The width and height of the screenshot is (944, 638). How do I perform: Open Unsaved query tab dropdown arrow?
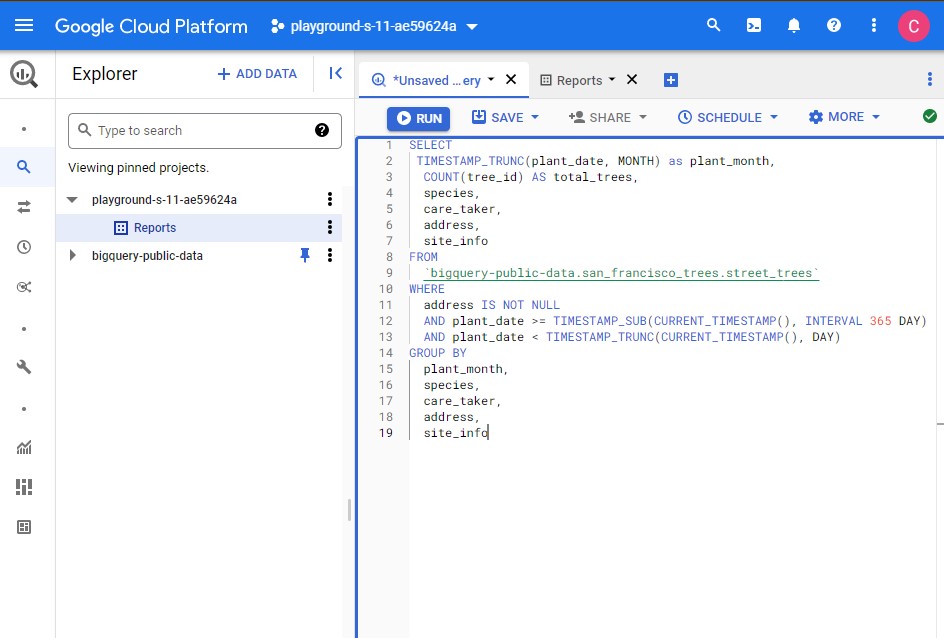click(491, 79)
